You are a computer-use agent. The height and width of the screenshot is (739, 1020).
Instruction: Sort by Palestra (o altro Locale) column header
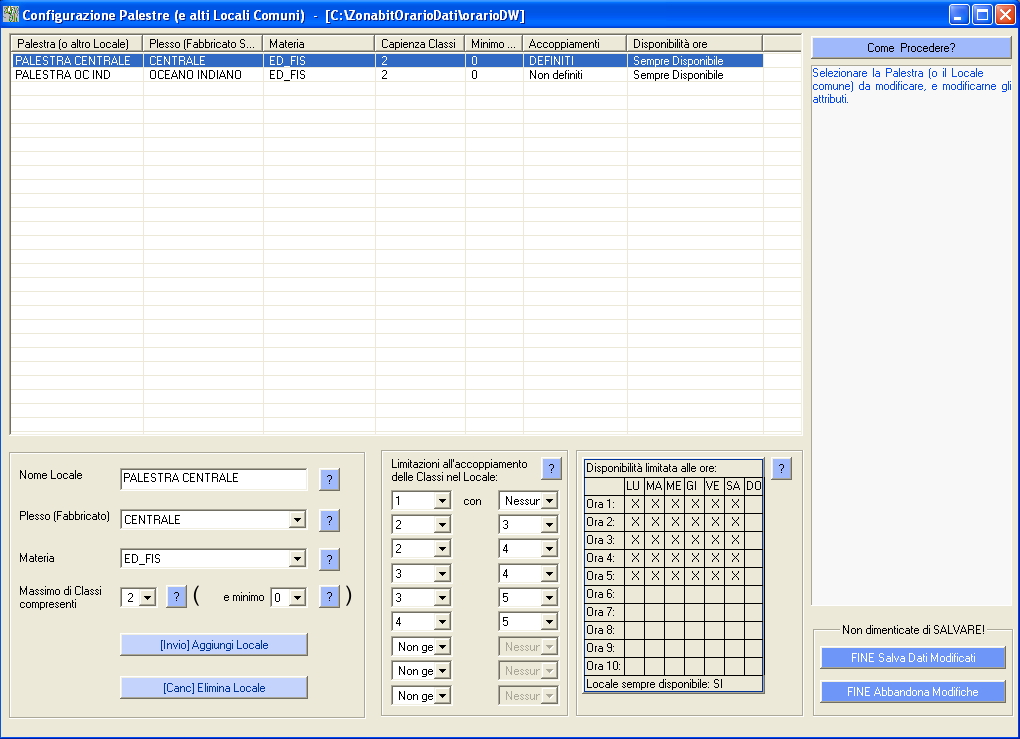click(77, 44)
